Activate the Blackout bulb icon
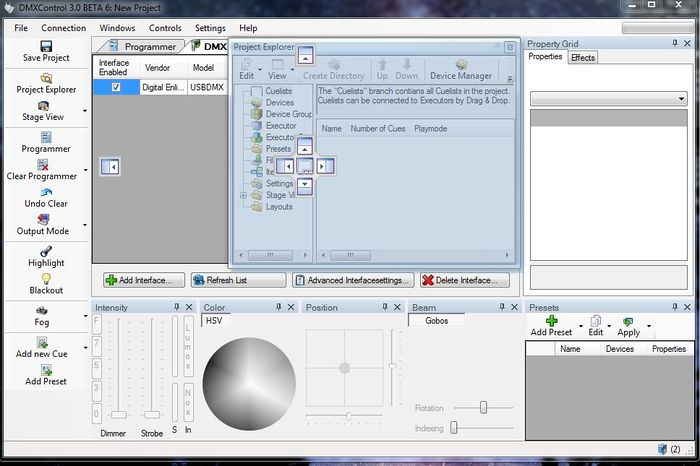 46,278
